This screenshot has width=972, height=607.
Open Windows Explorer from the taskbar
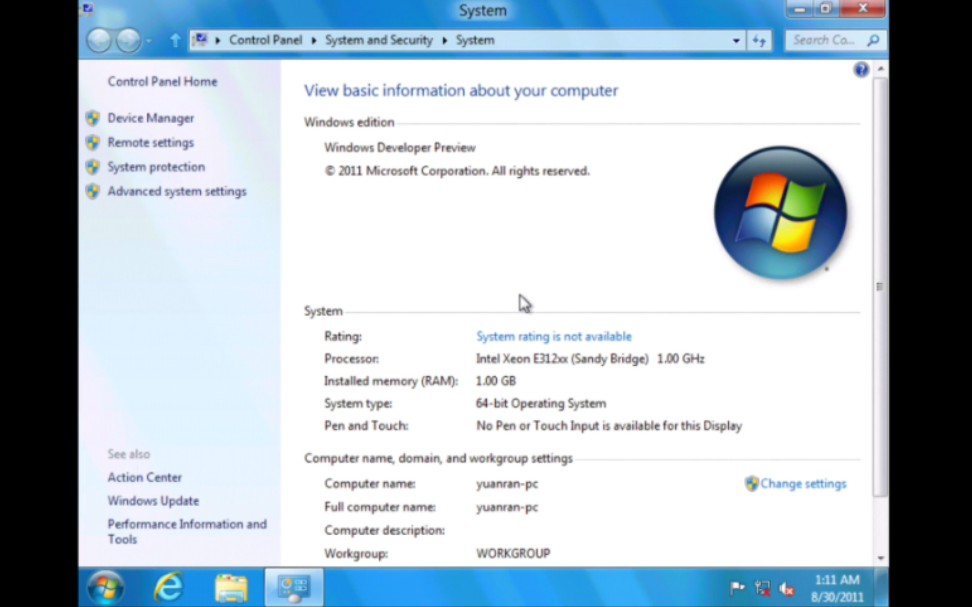230,586
